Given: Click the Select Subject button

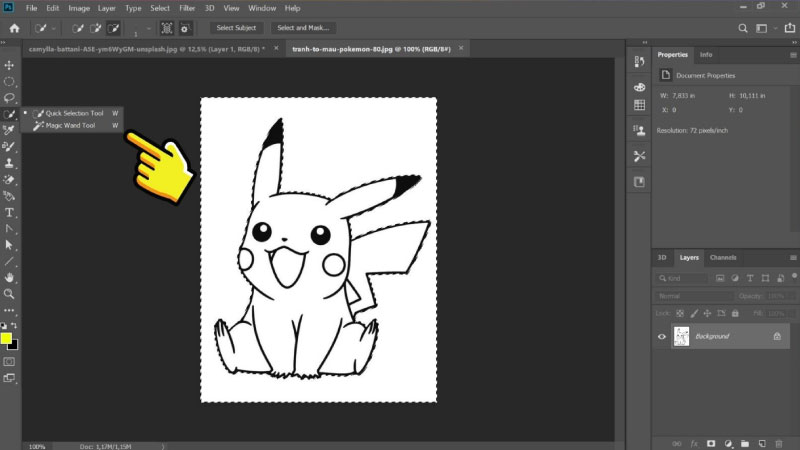Looking at the screenshot, I should coord(236,28).
